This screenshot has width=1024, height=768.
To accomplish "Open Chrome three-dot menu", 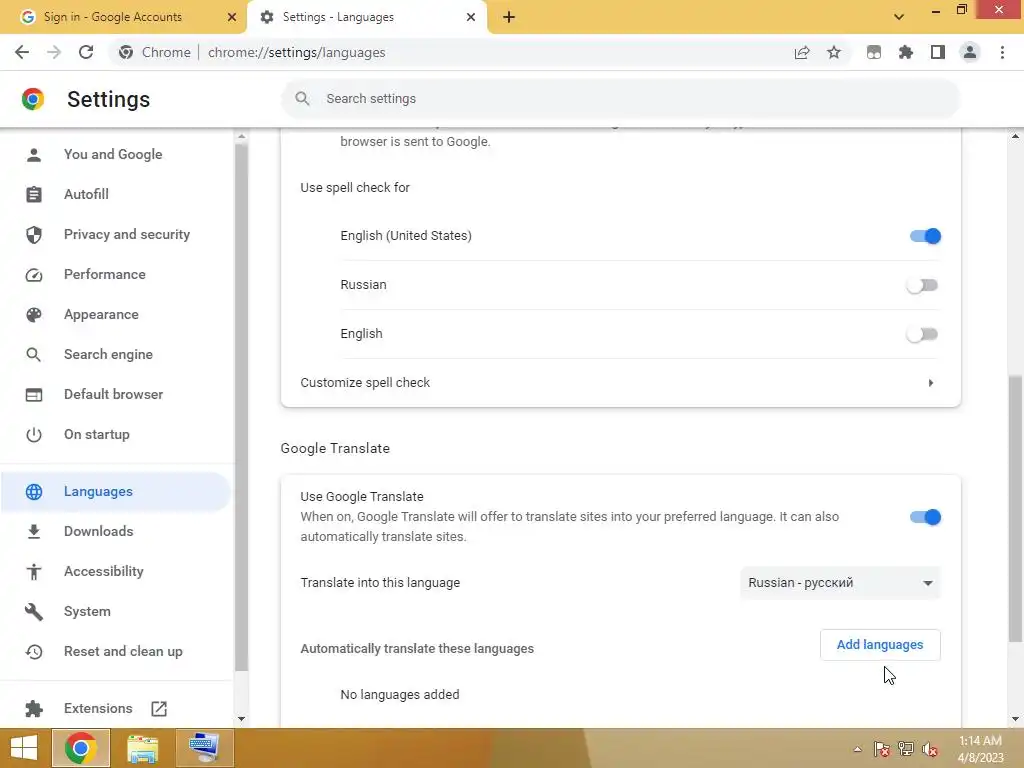I will [1002, 52].
